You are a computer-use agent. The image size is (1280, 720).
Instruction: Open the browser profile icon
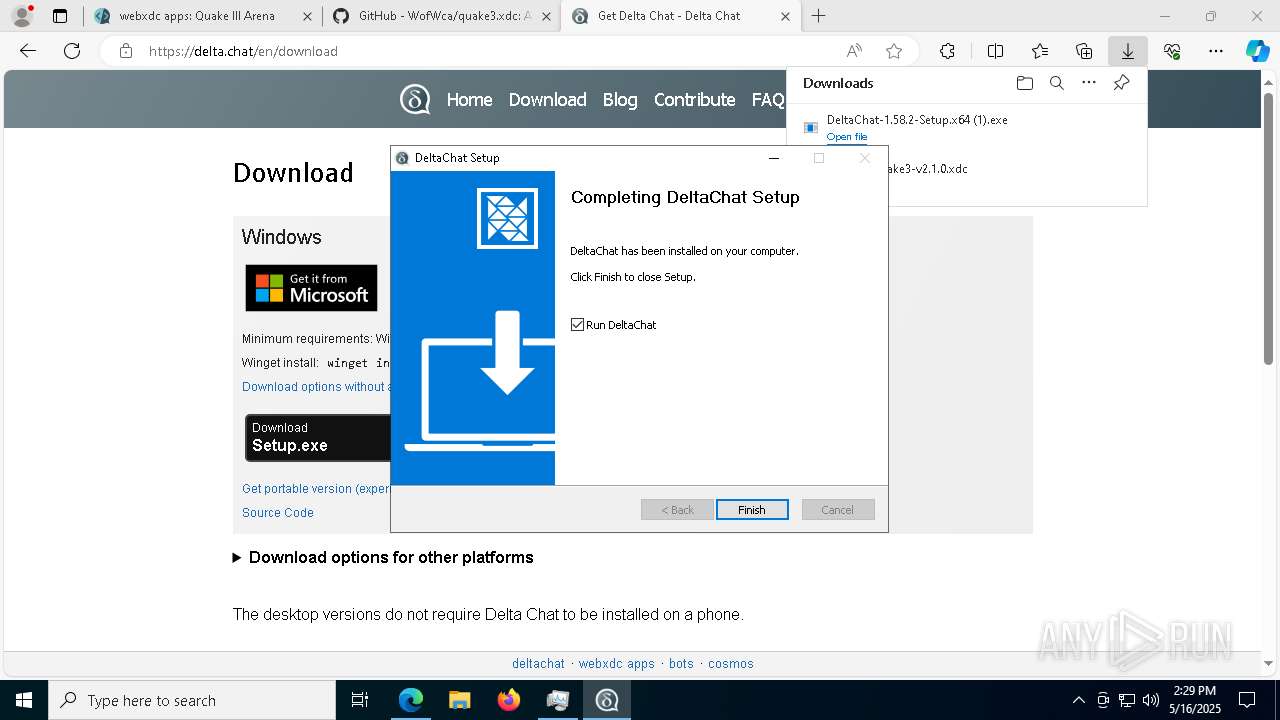[x=22, y=16]
